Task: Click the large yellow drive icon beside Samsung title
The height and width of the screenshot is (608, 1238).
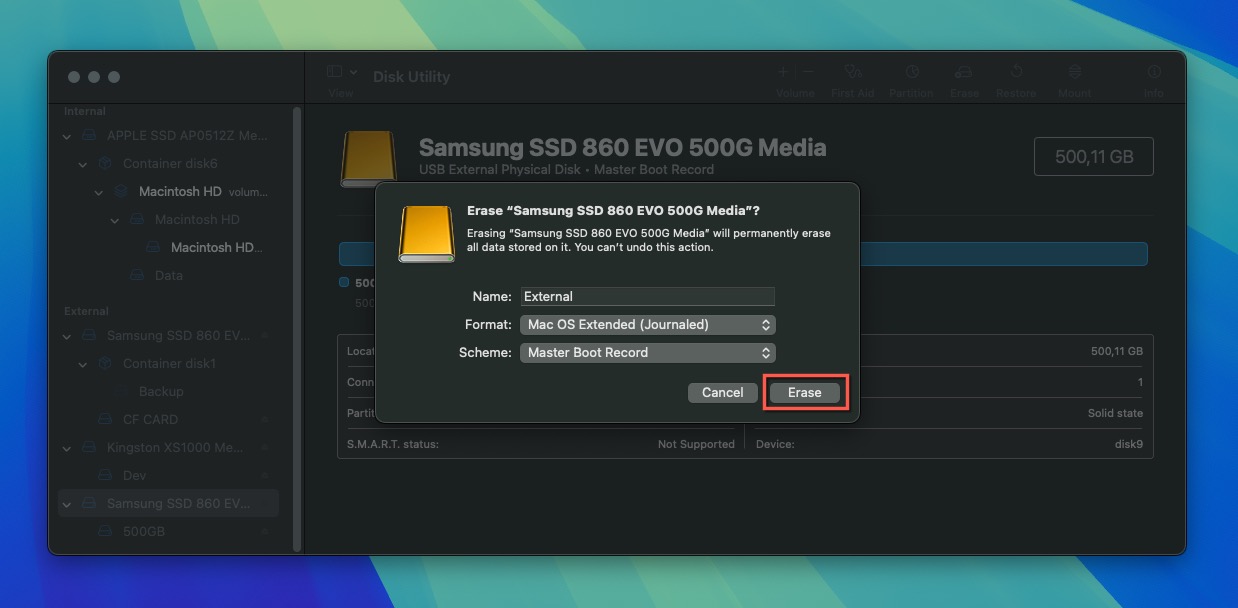Action: click(369, 159)
